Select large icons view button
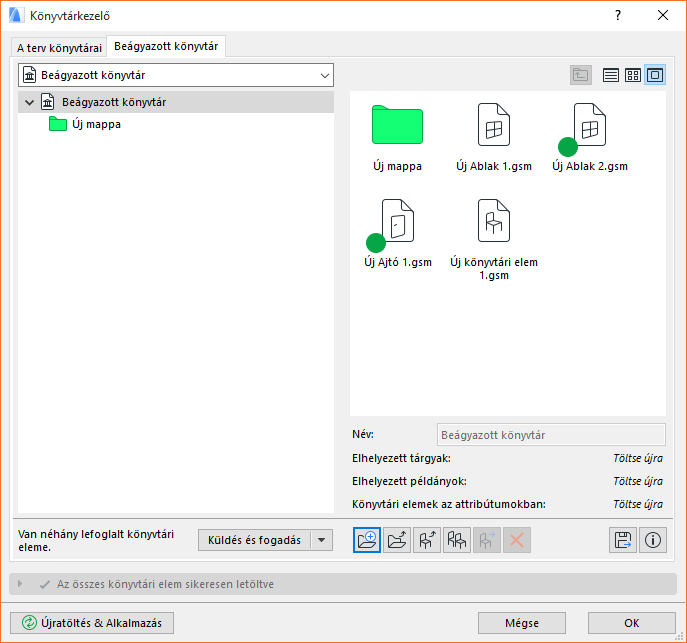Screen dimensions: 687x643 pyautogui.click(x=655, y=75)
